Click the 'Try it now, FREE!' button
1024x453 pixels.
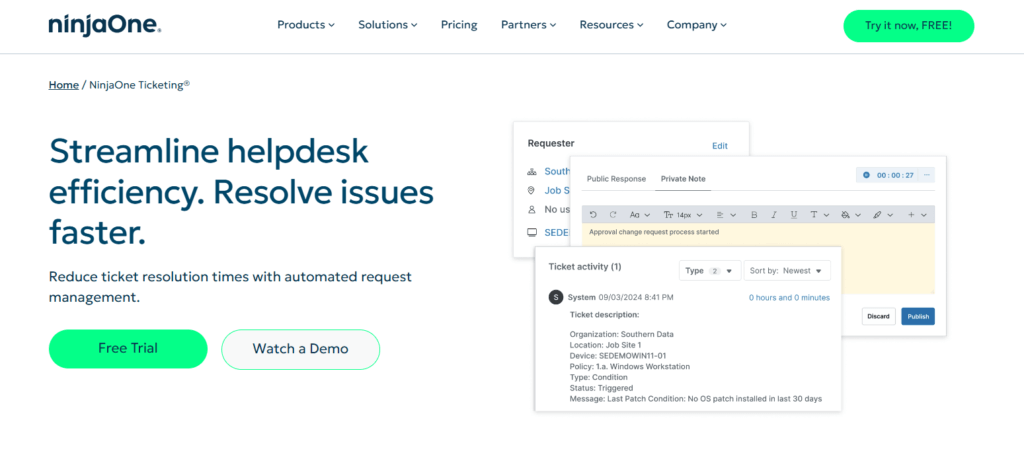pos(908,26)
